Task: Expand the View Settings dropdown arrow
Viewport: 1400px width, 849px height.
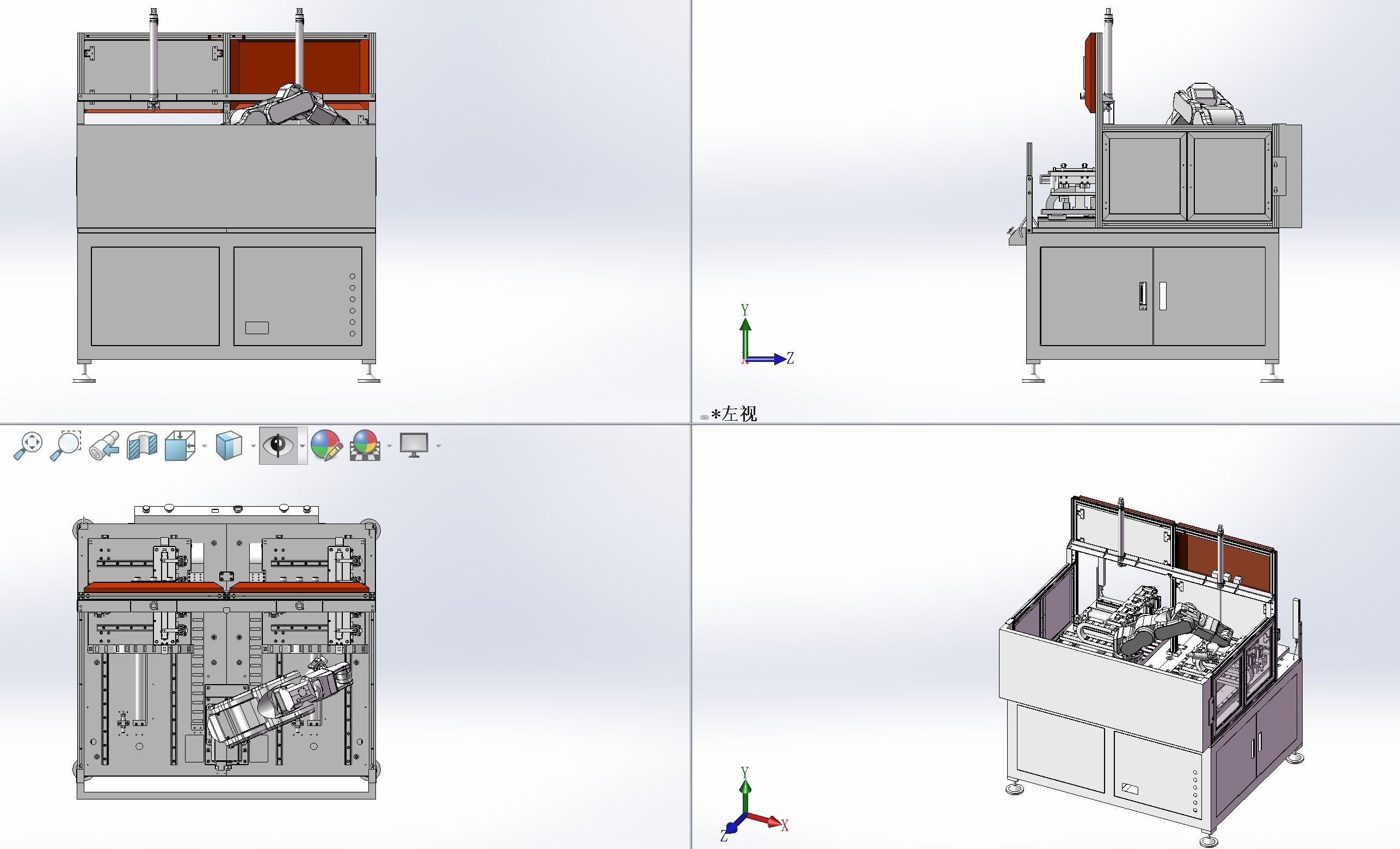Action: [438, 446]
